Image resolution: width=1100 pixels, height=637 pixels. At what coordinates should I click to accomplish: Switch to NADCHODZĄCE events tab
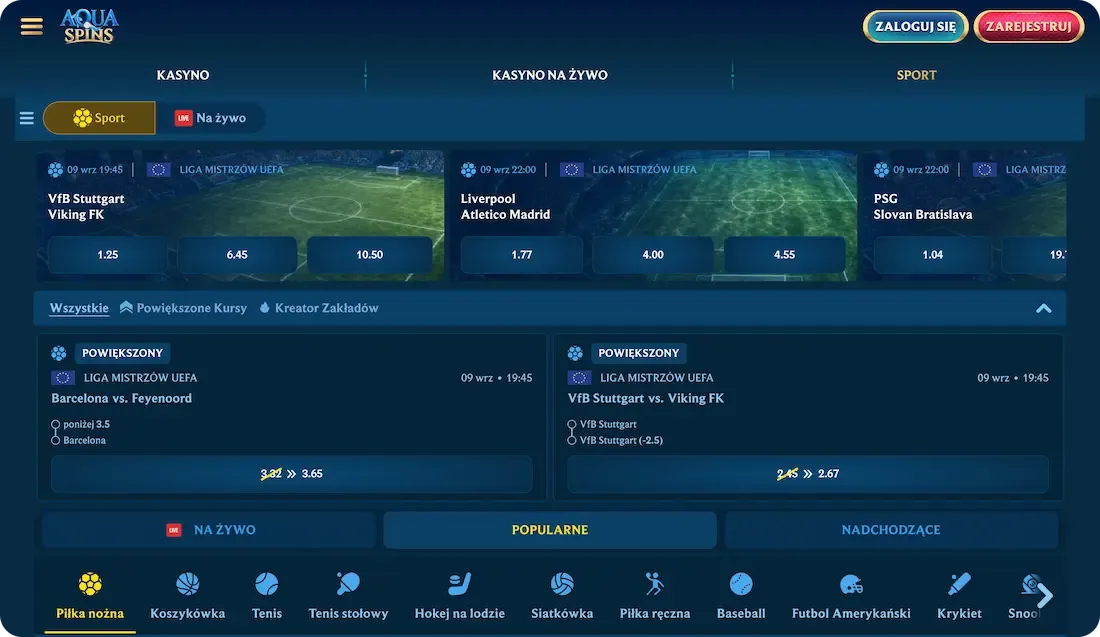point(891,530)
